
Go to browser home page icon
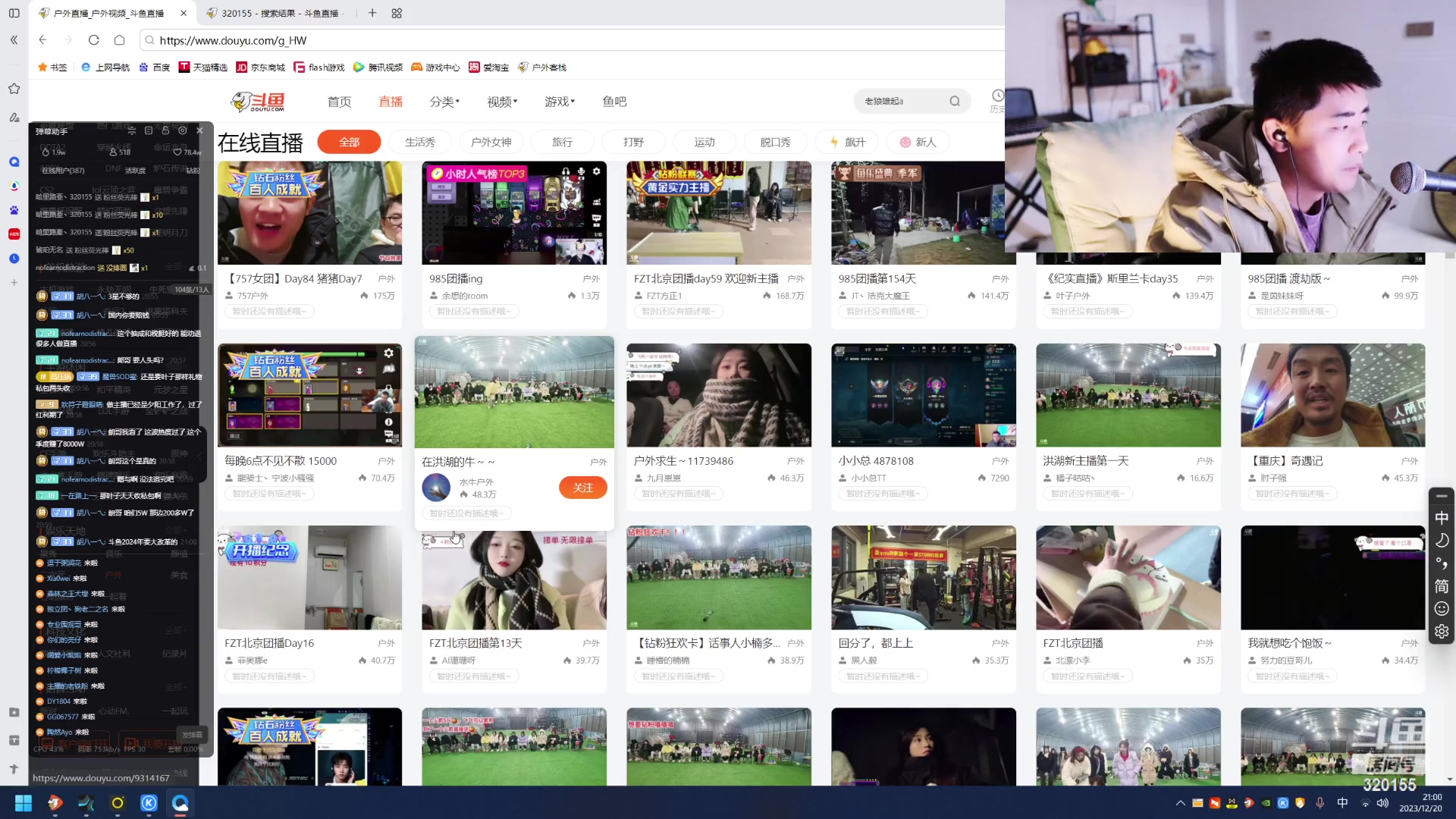(119, 40)
